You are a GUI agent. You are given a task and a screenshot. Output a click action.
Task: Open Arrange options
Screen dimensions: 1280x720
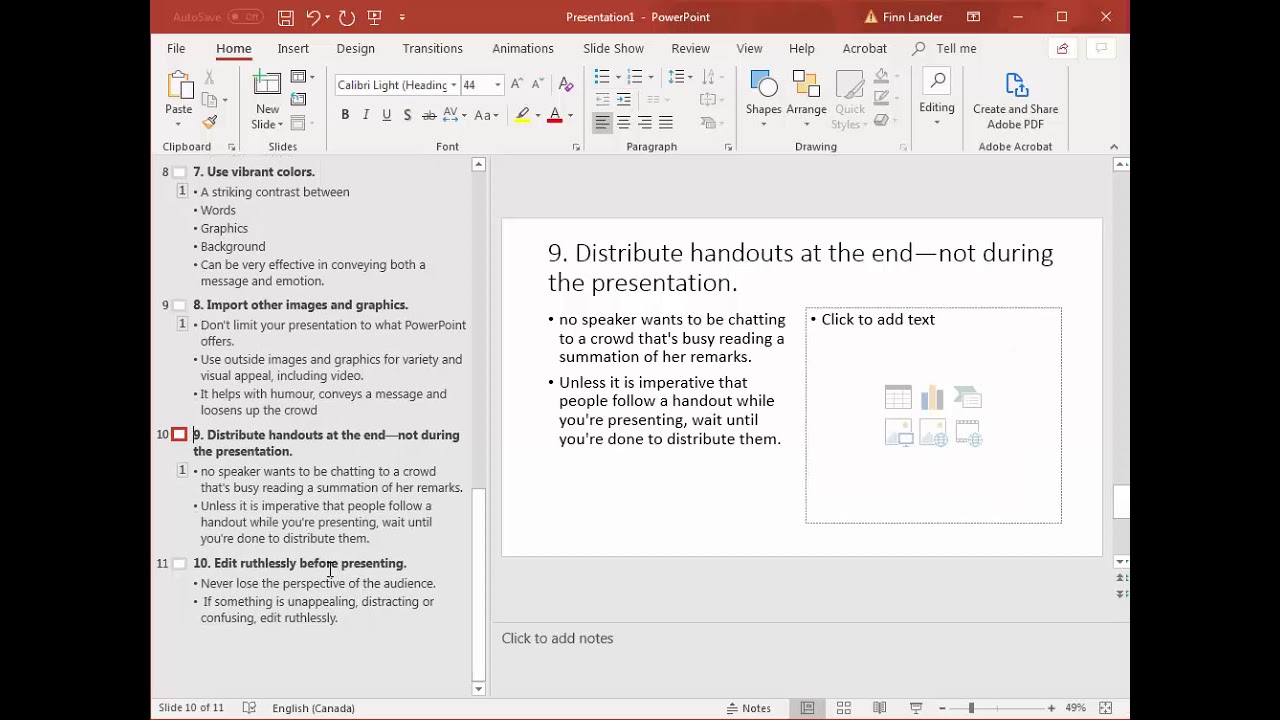(x=806, y=99)
